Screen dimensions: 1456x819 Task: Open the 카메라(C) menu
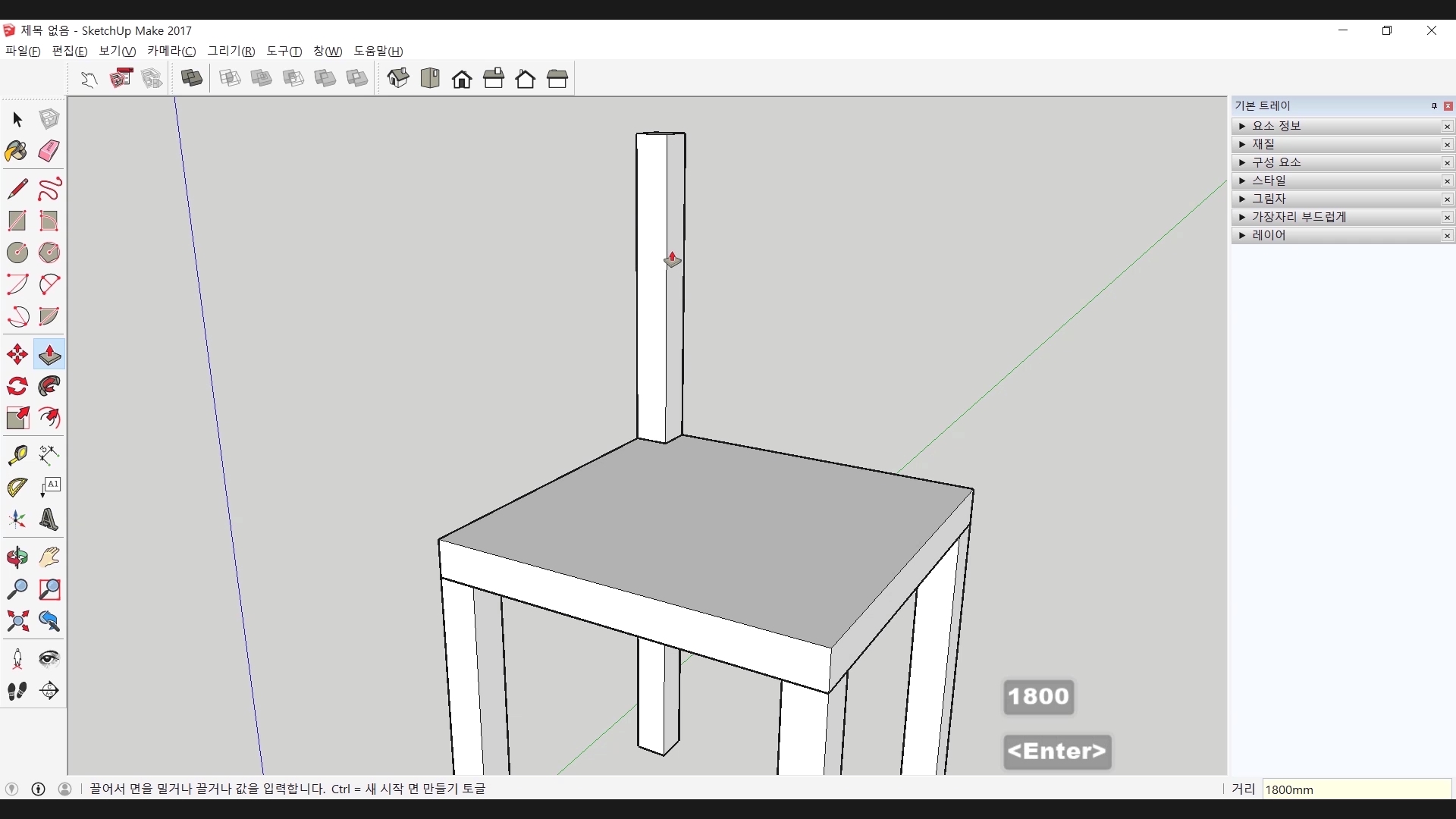[171, 51]
